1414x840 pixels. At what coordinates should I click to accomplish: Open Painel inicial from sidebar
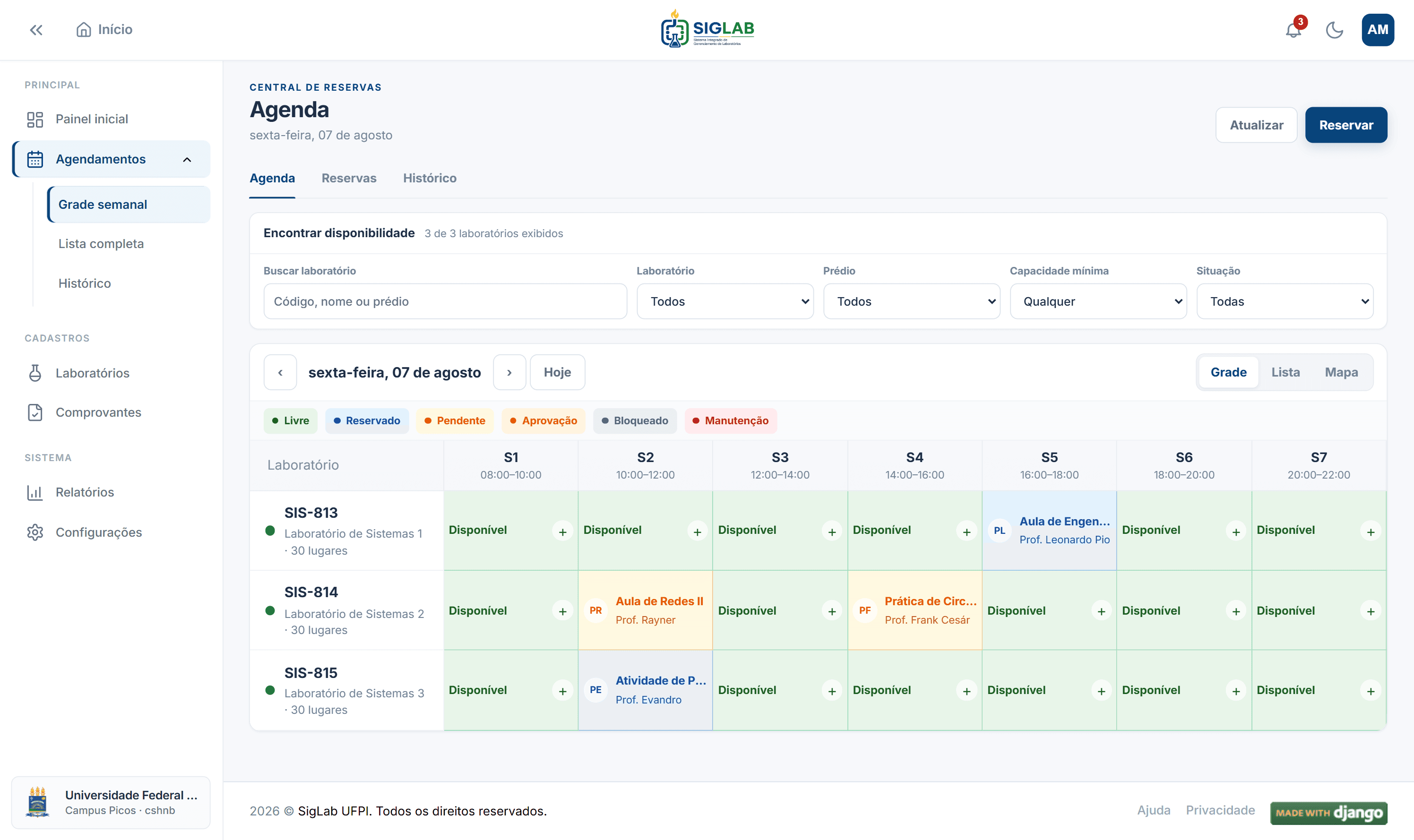coord(111,119)
